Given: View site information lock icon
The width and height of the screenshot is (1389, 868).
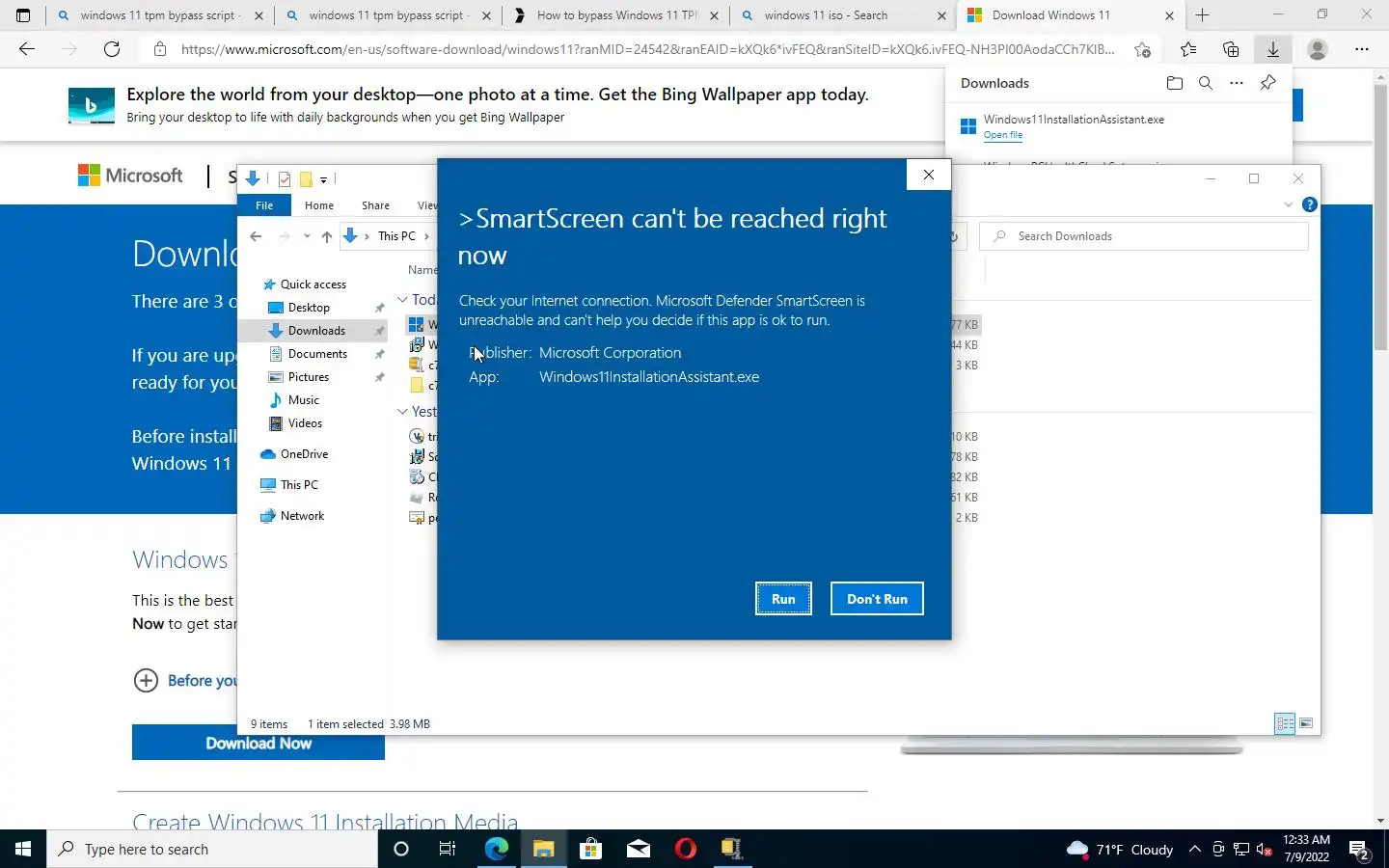Looking at the screenshot, I should (160, 49).
